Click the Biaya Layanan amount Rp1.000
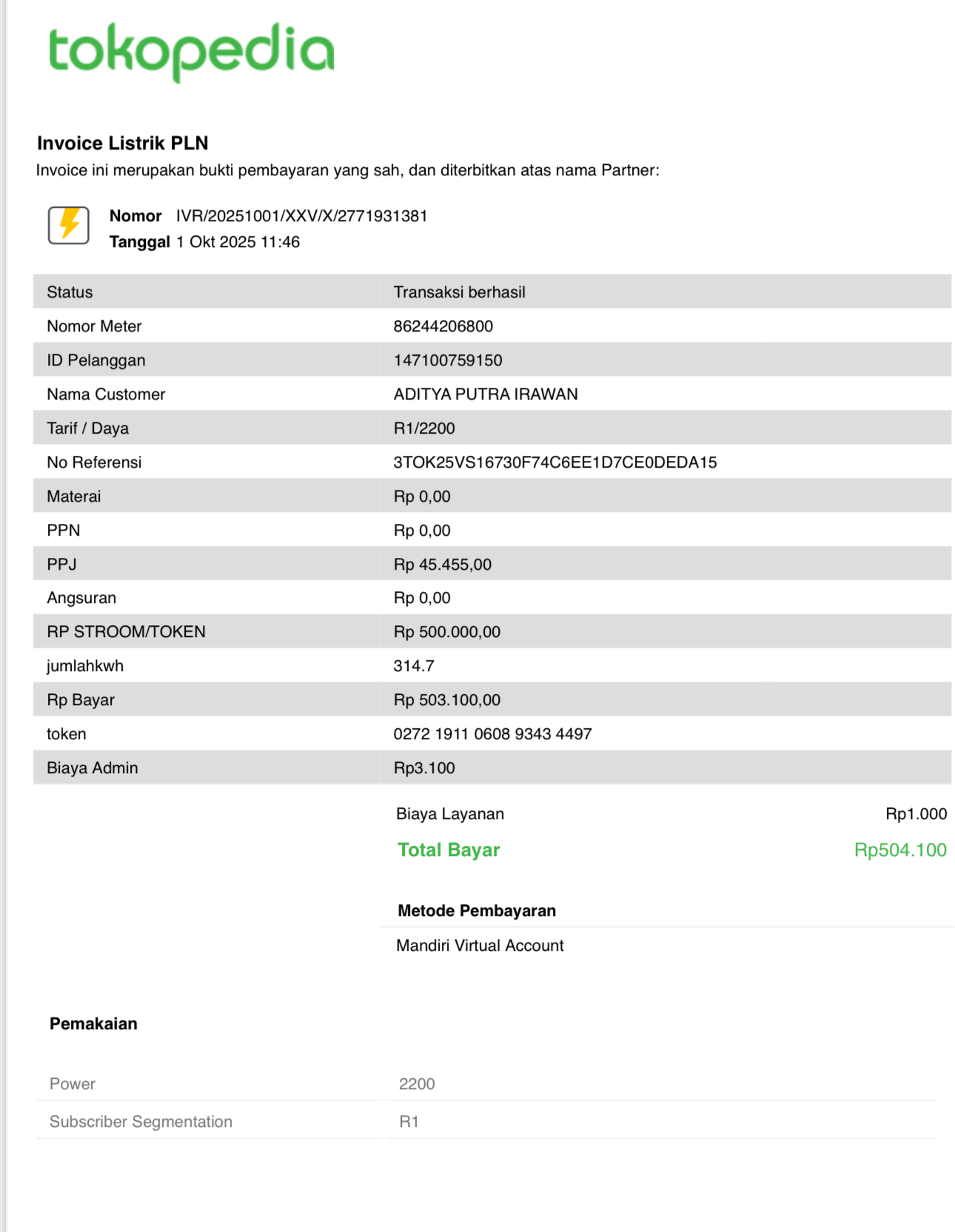Screen dimensions: 955x1232 coord(916,814)
